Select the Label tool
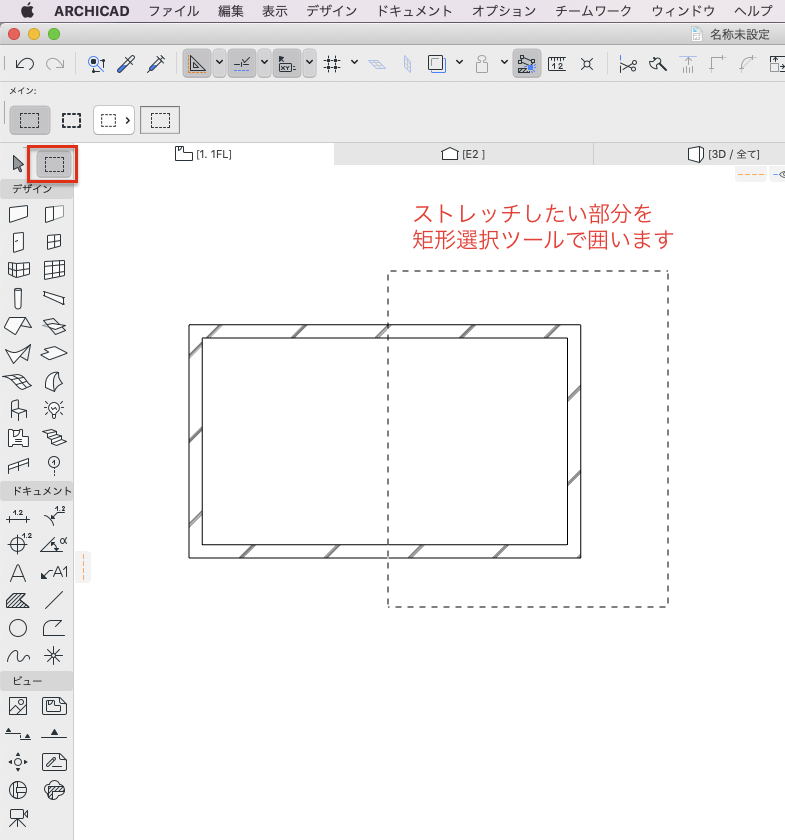785x840 pixels. (x=55, y=573)
